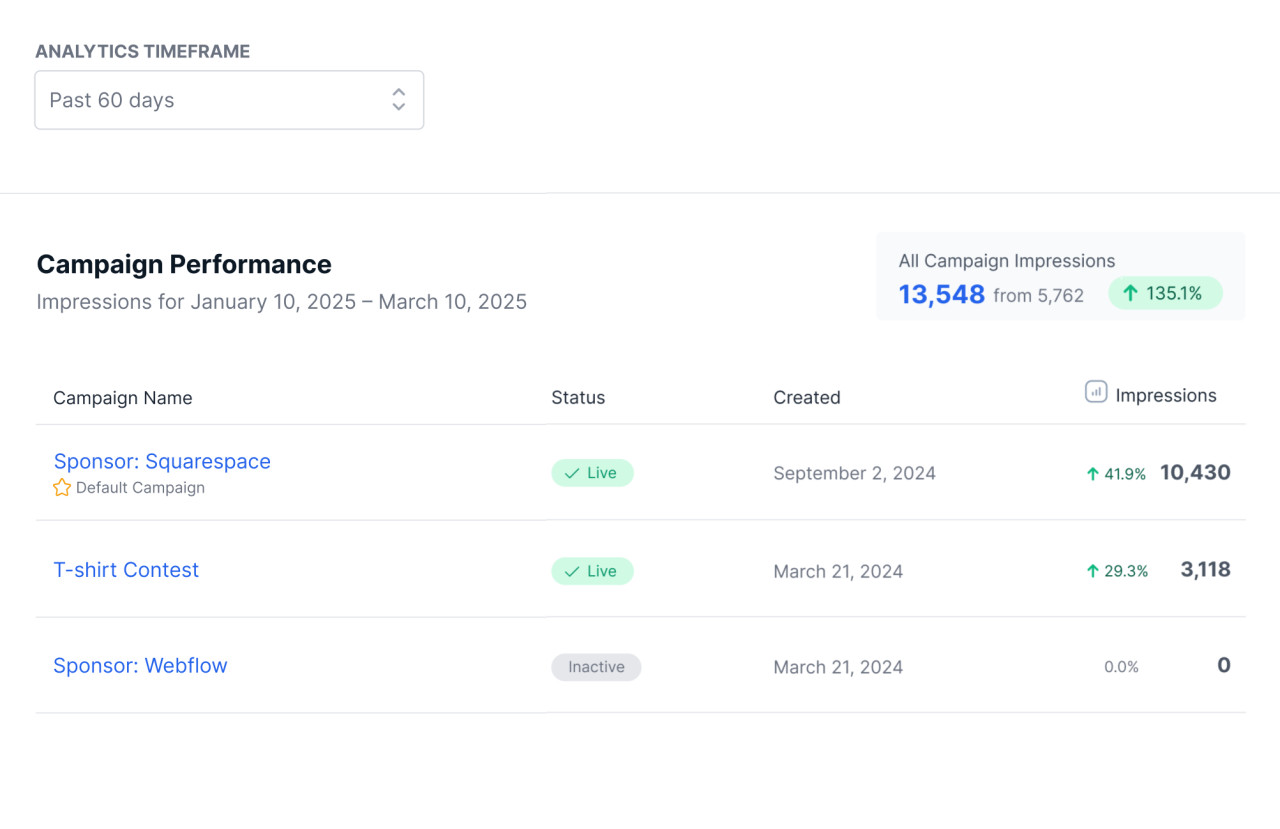The width and height of the screenshot is (1280, 829).
Task: Click the up arrow beside 41.9%
Action: 1092,474
